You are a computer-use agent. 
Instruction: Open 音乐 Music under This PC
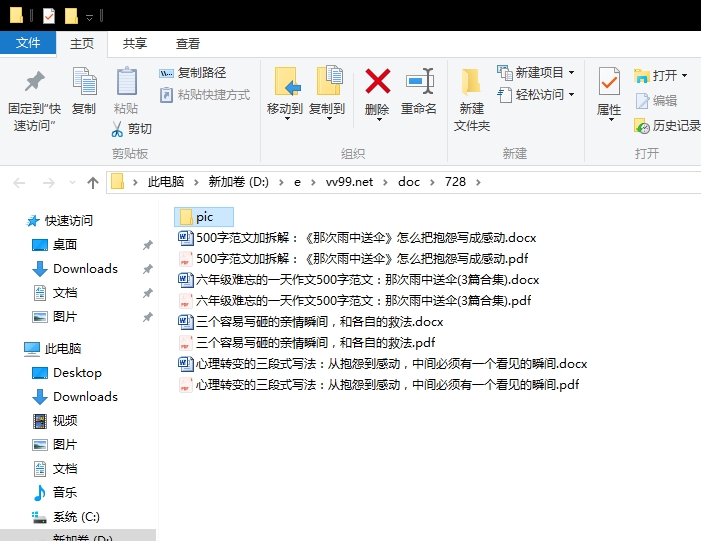click(x=55, y=493)
